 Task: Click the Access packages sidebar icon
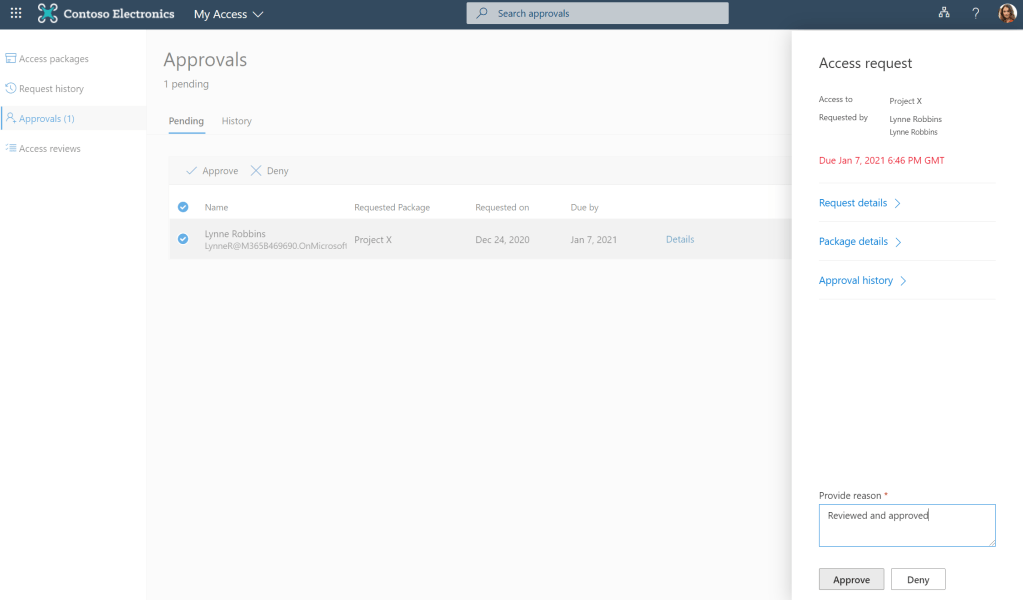11,59
